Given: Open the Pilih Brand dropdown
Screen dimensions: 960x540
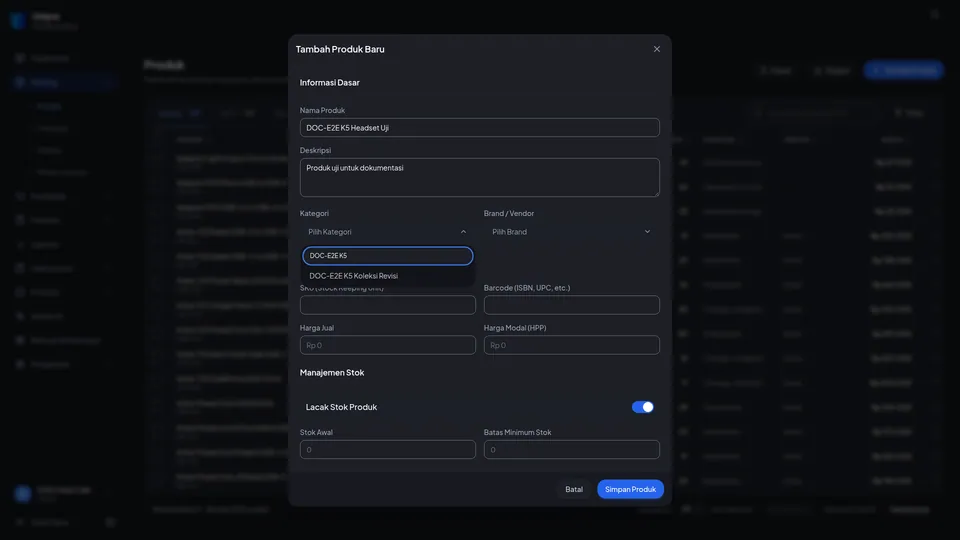Looking at the screenshot, I should pos(571,232).
